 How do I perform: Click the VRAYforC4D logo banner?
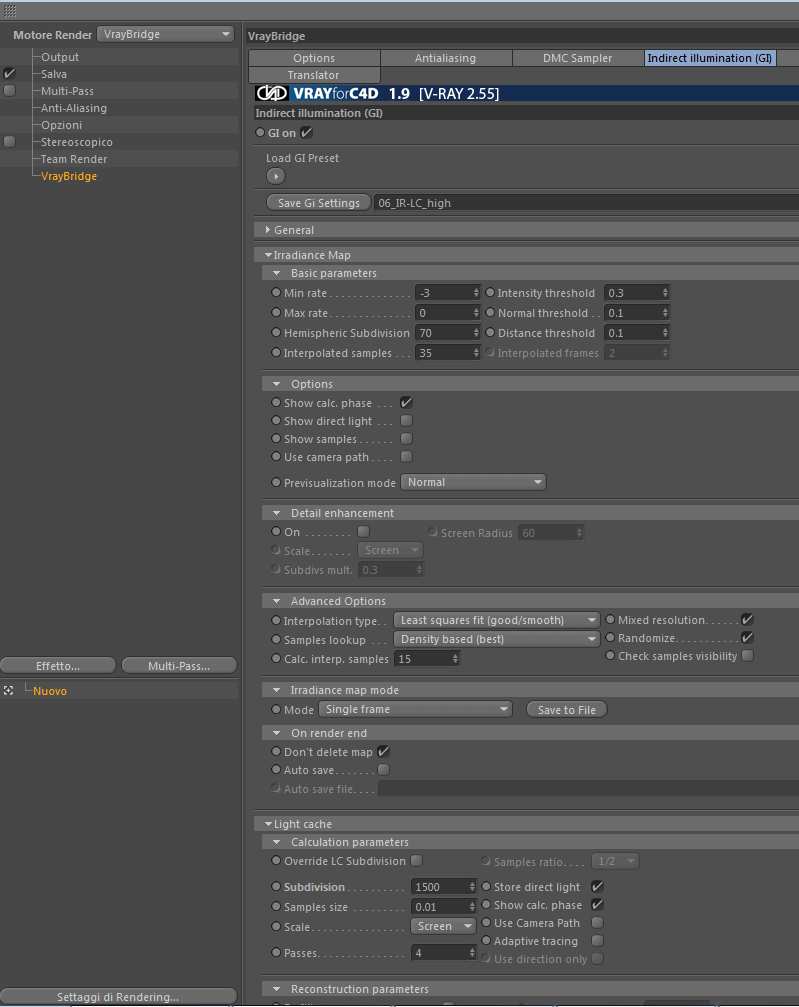tap(526, 93)
